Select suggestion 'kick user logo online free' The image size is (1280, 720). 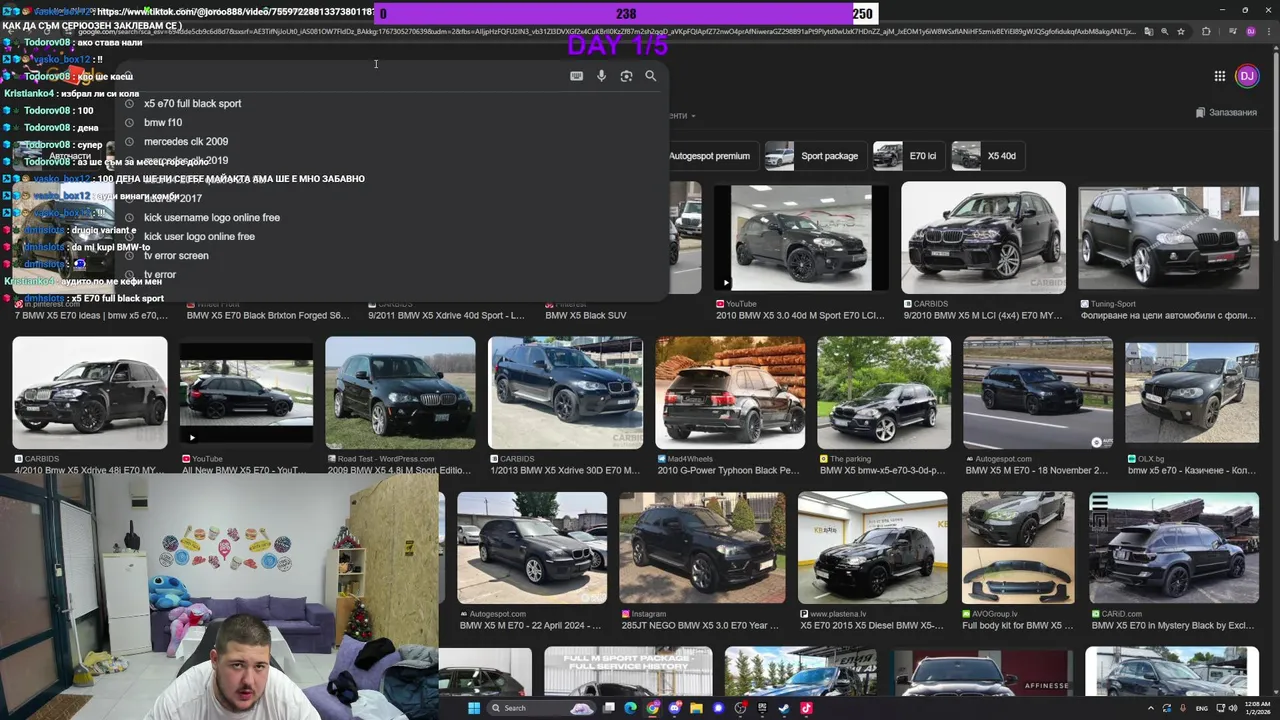(199, 237)
